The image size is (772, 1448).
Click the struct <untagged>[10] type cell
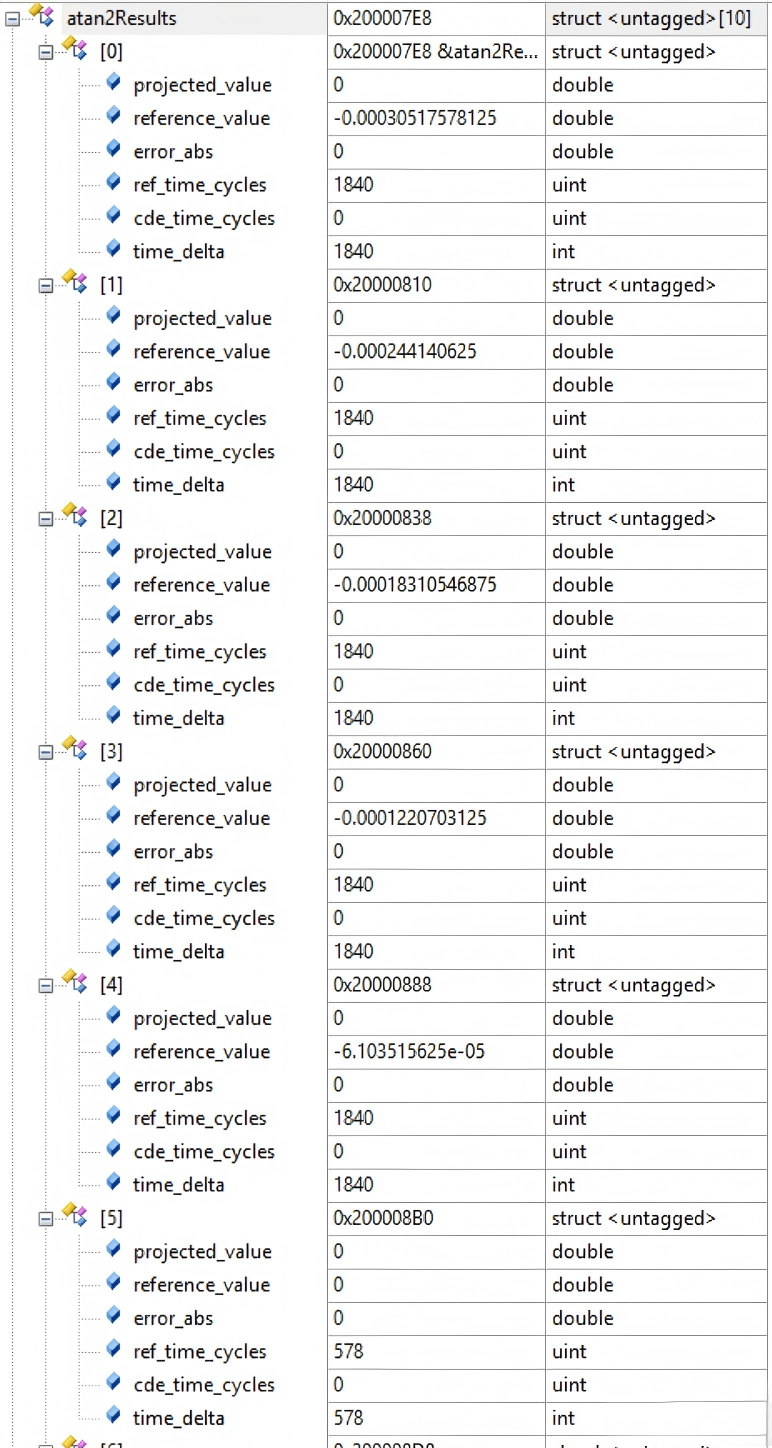[x=650, y=18]
